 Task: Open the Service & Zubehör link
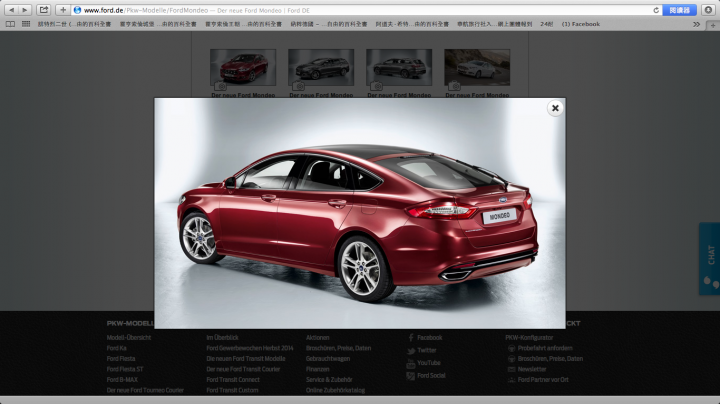point(329,380)
